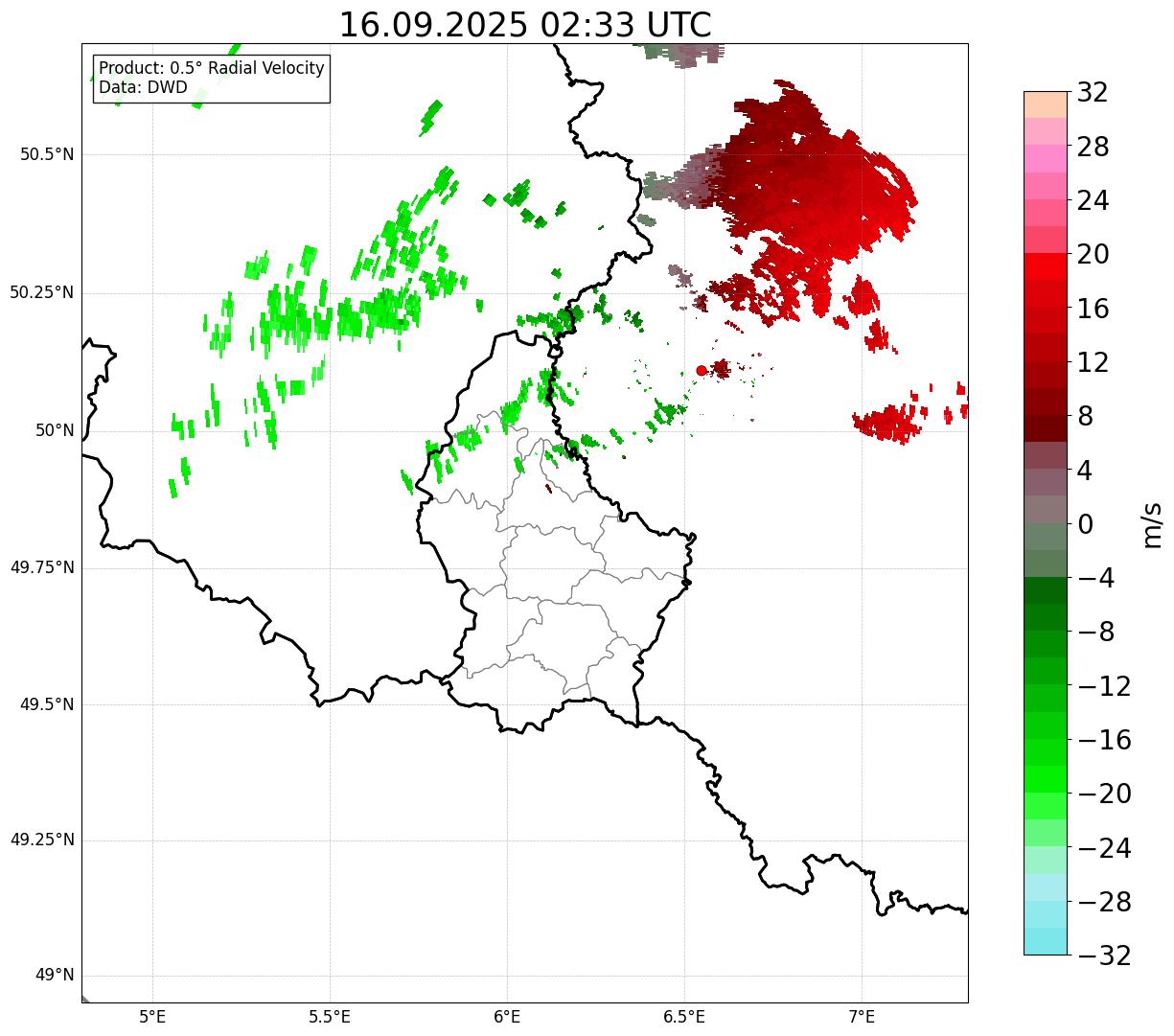Screen dimensions: 1174x1036
Task: Click the Data: DWD label
Action: coord(144,88)
